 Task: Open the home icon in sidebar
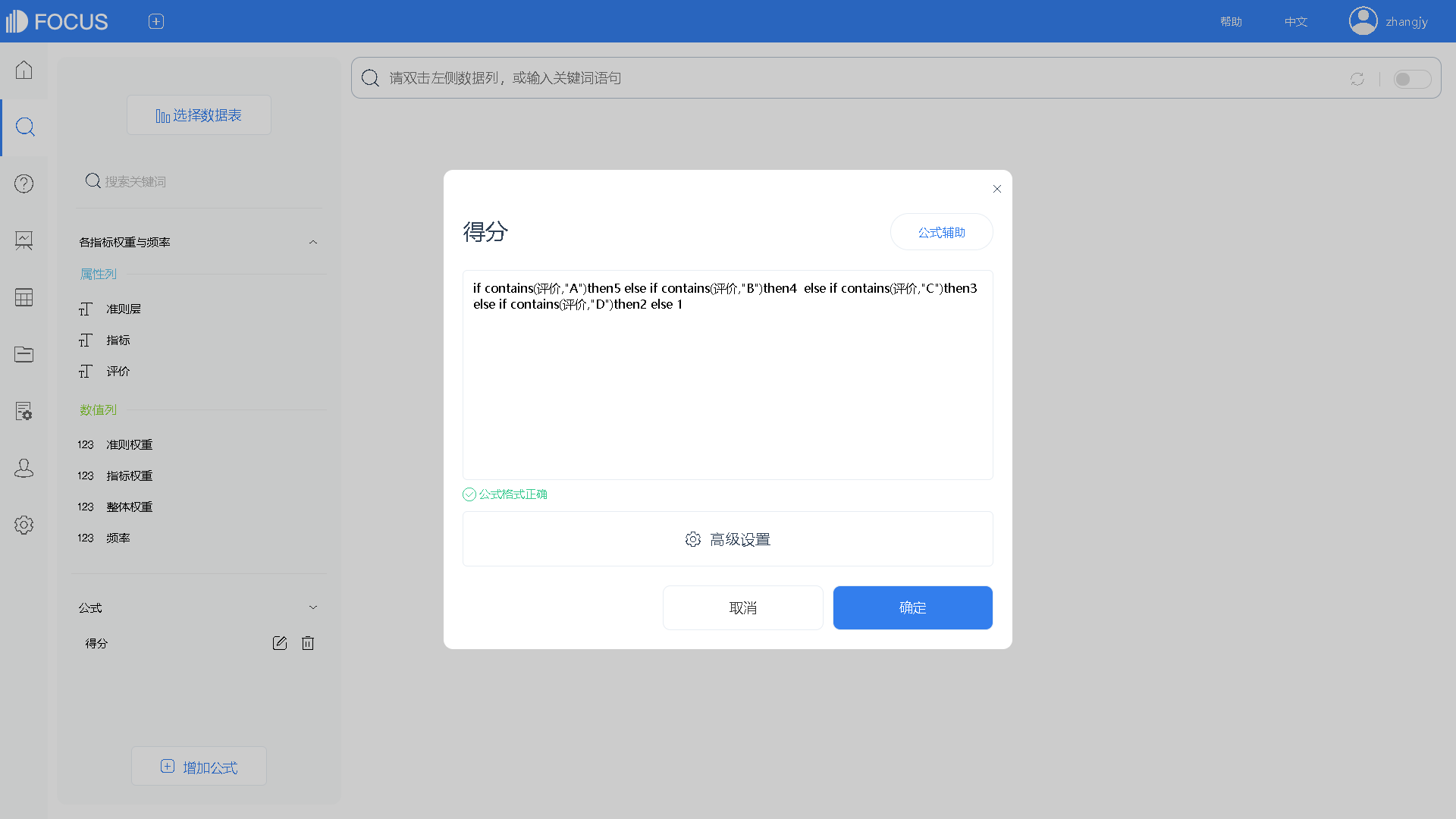click(24, 70)
